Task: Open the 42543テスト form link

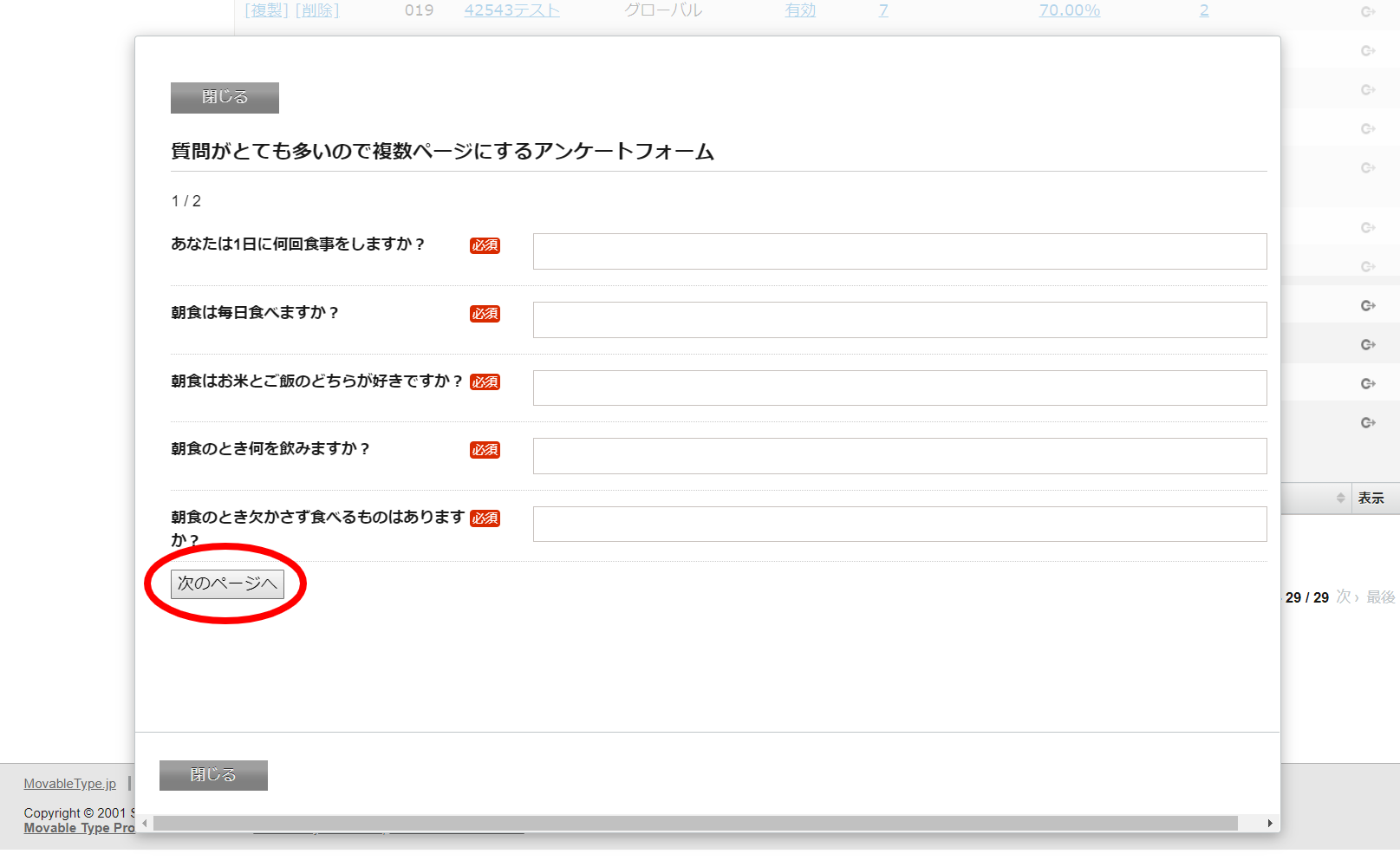Action: click(x=511, y=10)
